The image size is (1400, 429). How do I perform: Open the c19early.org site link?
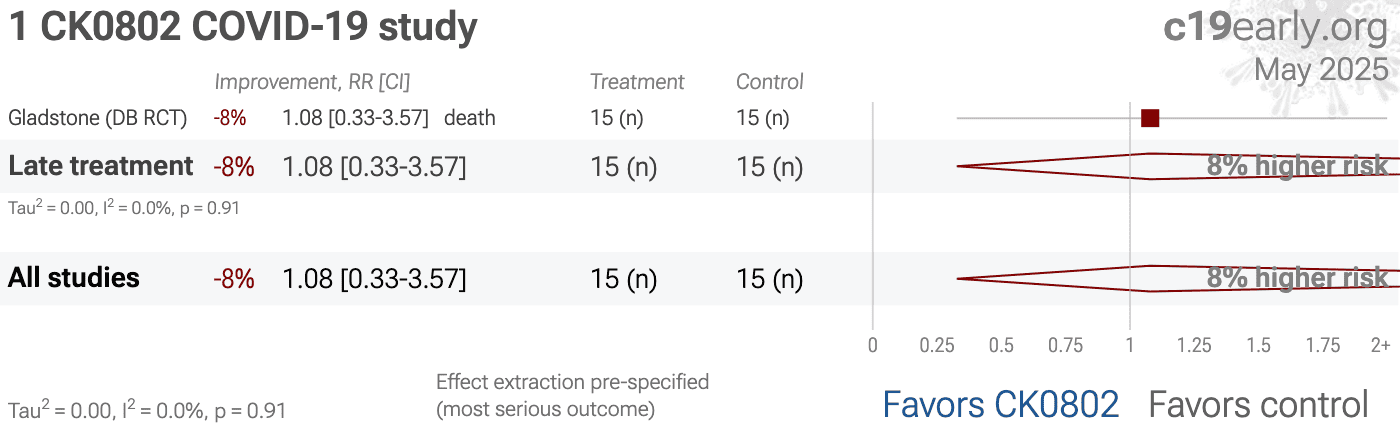1275,28
